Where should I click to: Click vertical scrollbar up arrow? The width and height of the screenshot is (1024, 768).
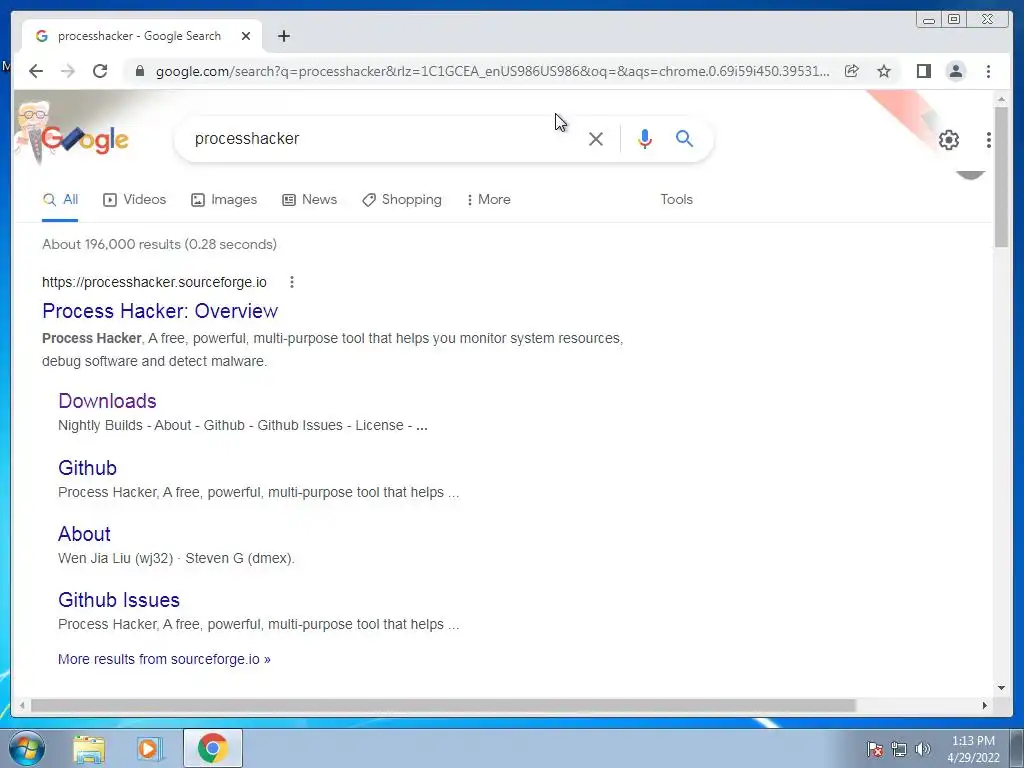coord(1001,99)
